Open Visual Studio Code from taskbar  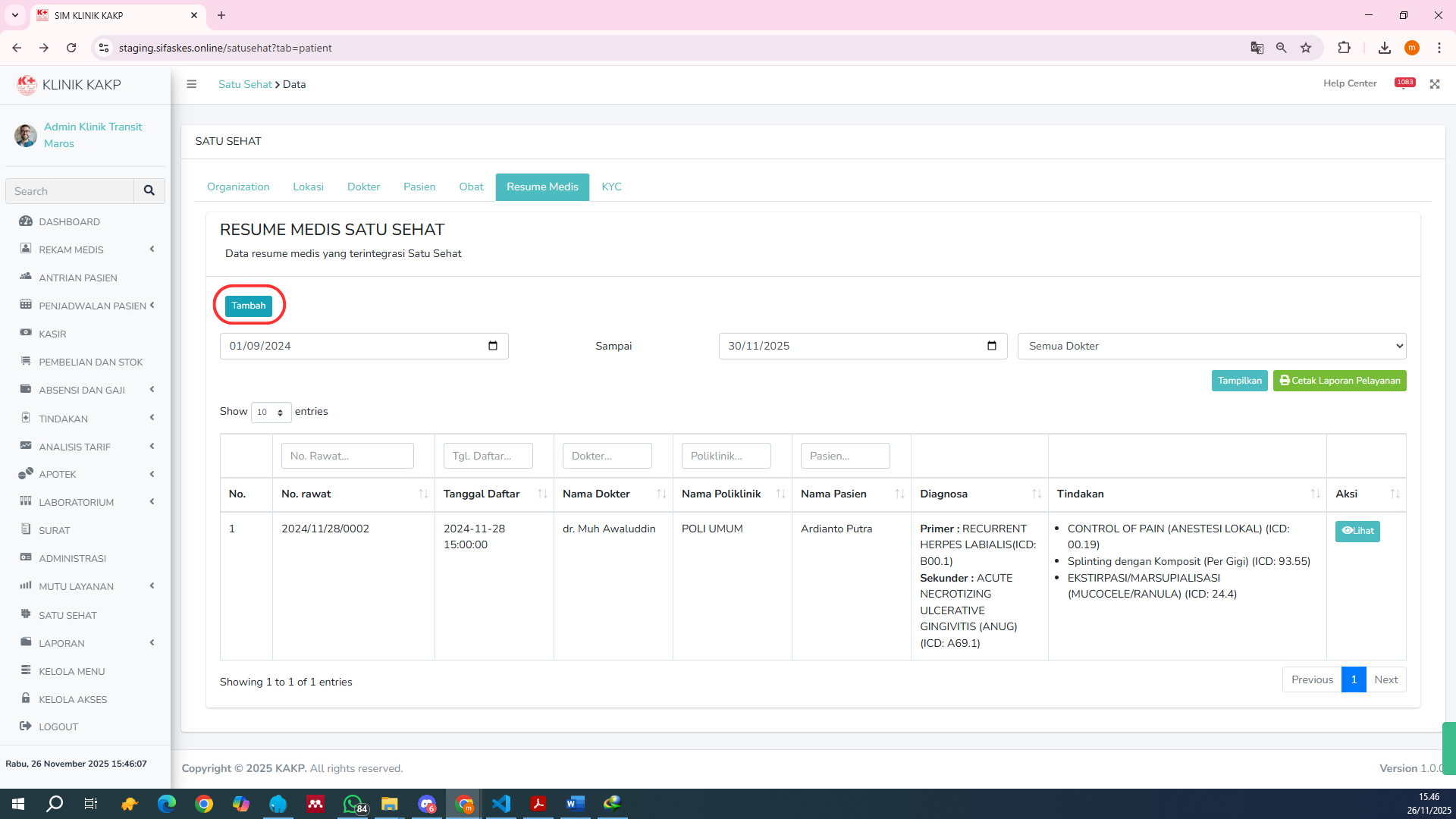tap(501, 804)
